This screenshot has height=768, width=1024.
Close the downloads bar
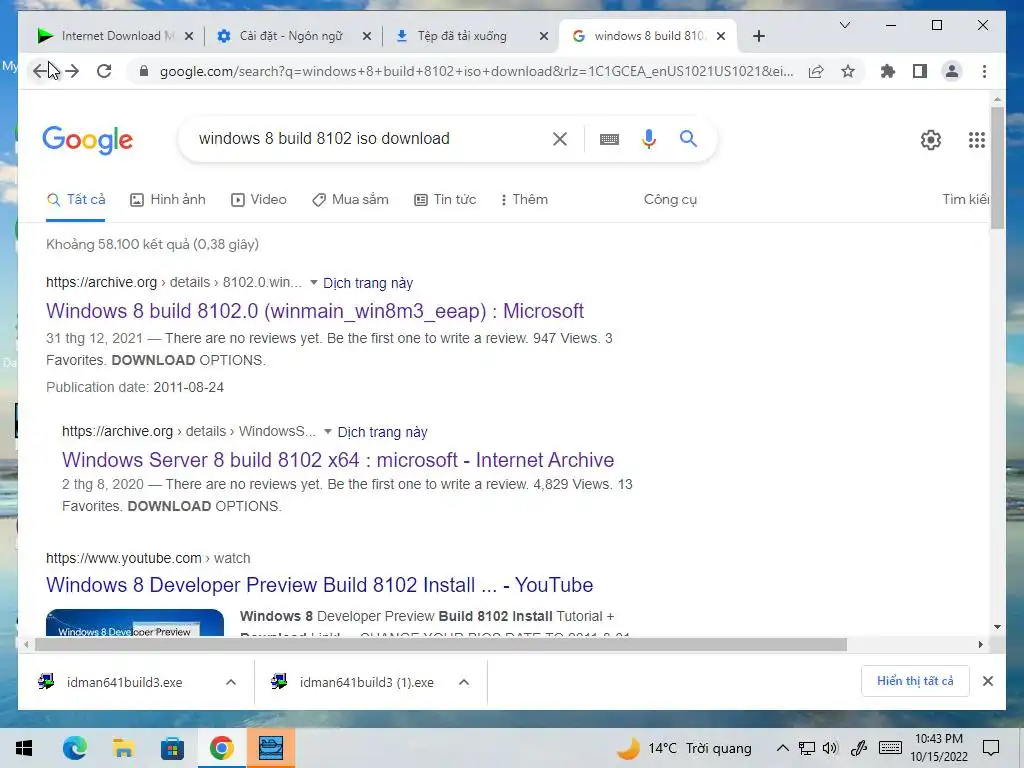click(987, 681)
